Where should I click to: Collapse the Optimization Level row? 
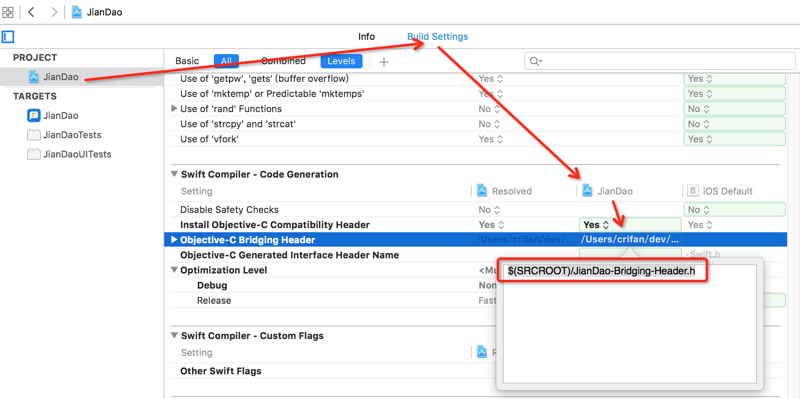click(x=174, y=270)
